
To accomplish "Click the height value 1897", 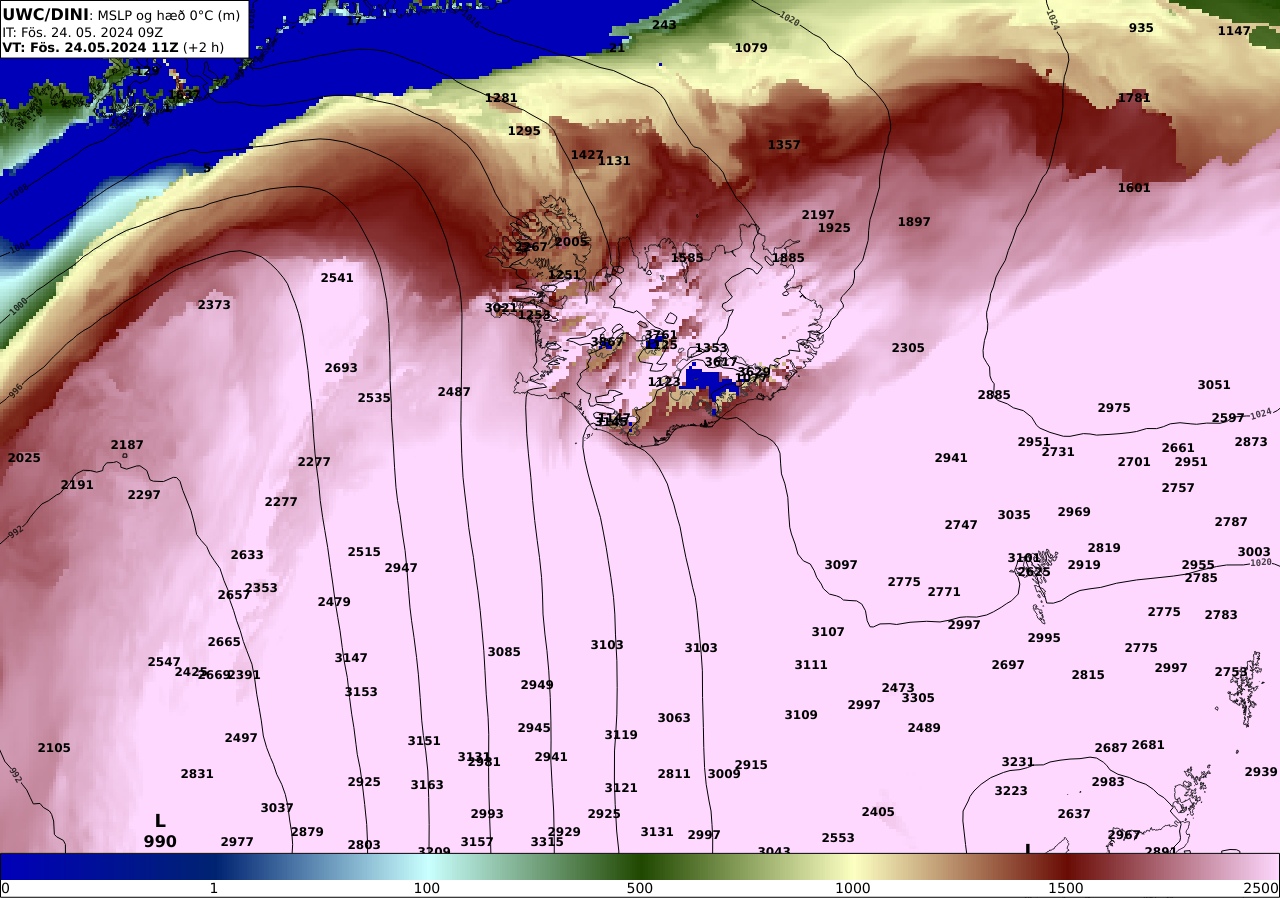I will coord(914,222).
